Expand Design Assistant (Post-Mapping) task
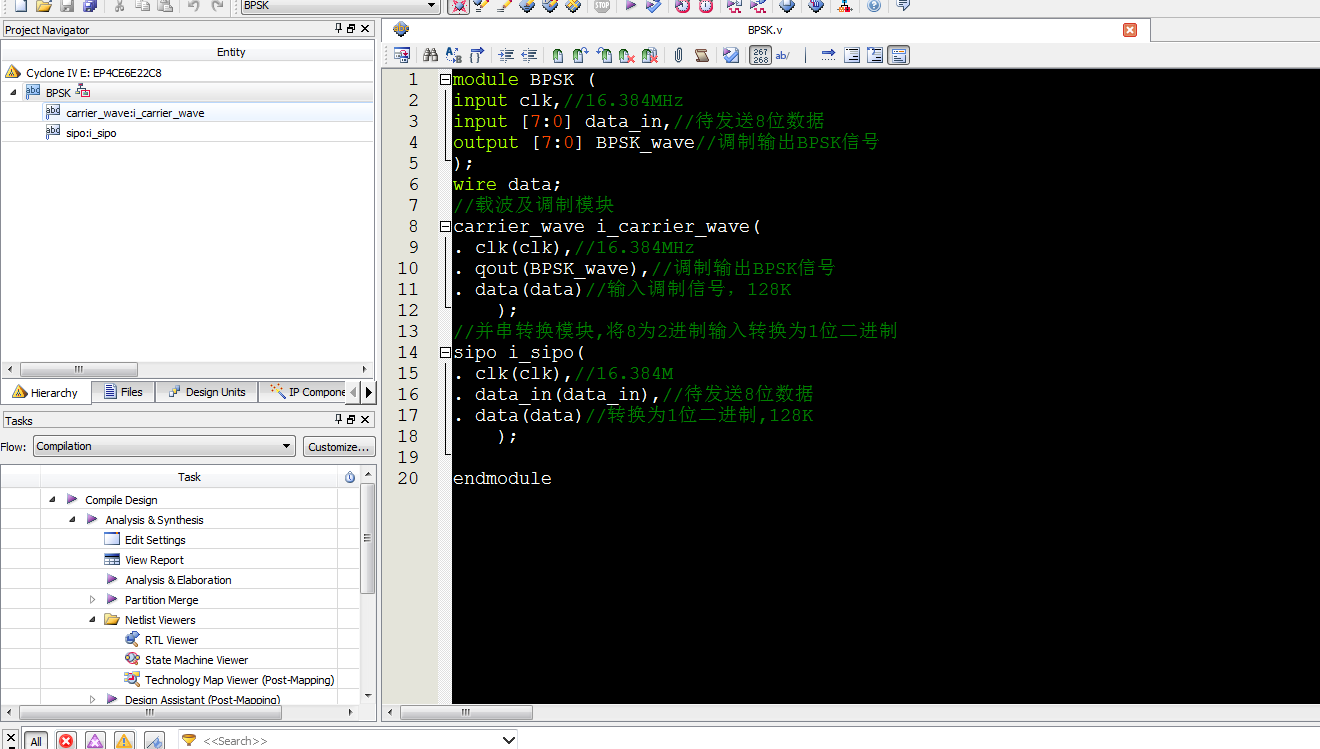Viewport: 1320px width, 749px height. point(92,699)
